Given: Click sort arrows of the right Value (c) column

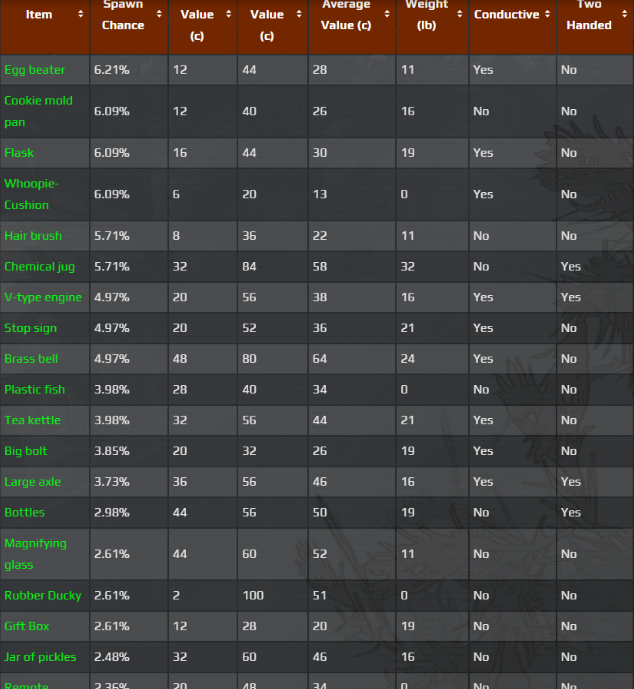Looking at the screenshot, I should pyautogui.click(x=298, y=15).
